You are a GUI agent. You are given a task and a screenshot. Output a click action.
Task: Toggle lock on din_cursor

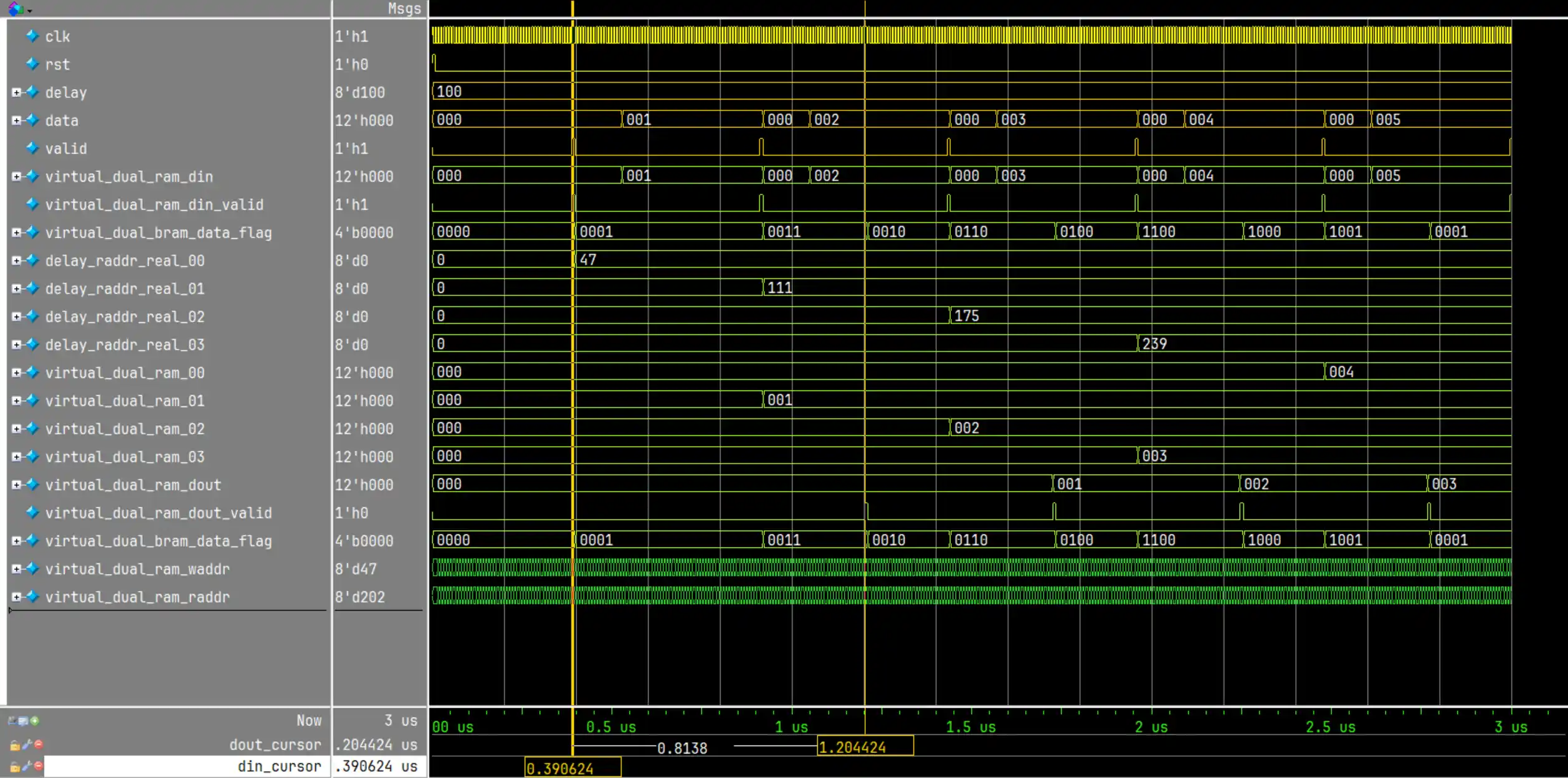click(x=14, y=767)
